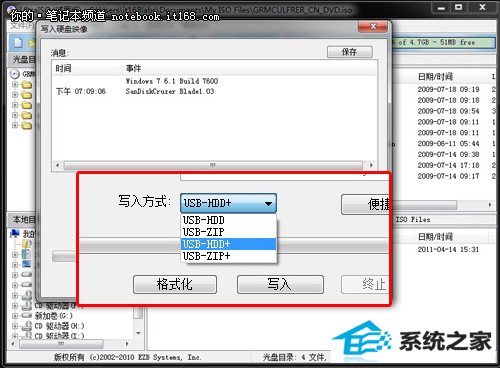The height and width of the screenshot is (368, 500).
Task: Select the row dated 2009-07-18 09:18
Action: (x=448, y=100)
